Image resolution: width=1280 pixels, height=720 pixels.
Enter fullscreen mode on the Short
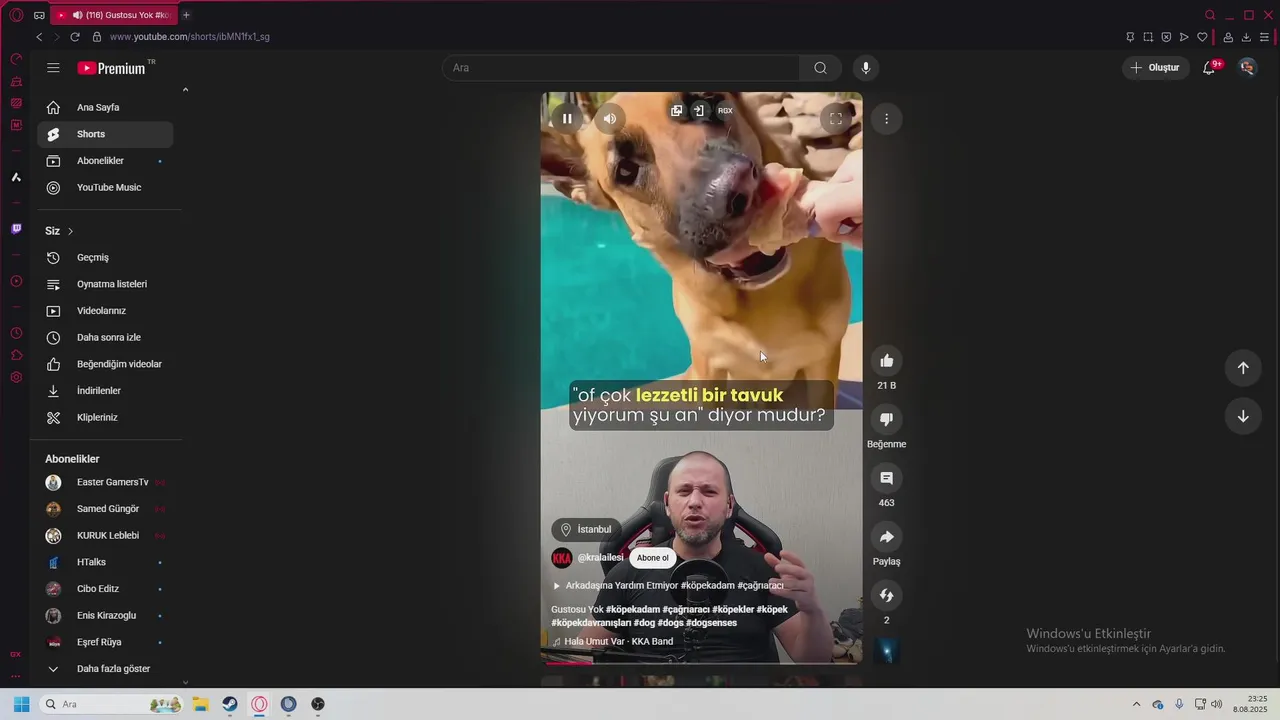tap(836, 119)
